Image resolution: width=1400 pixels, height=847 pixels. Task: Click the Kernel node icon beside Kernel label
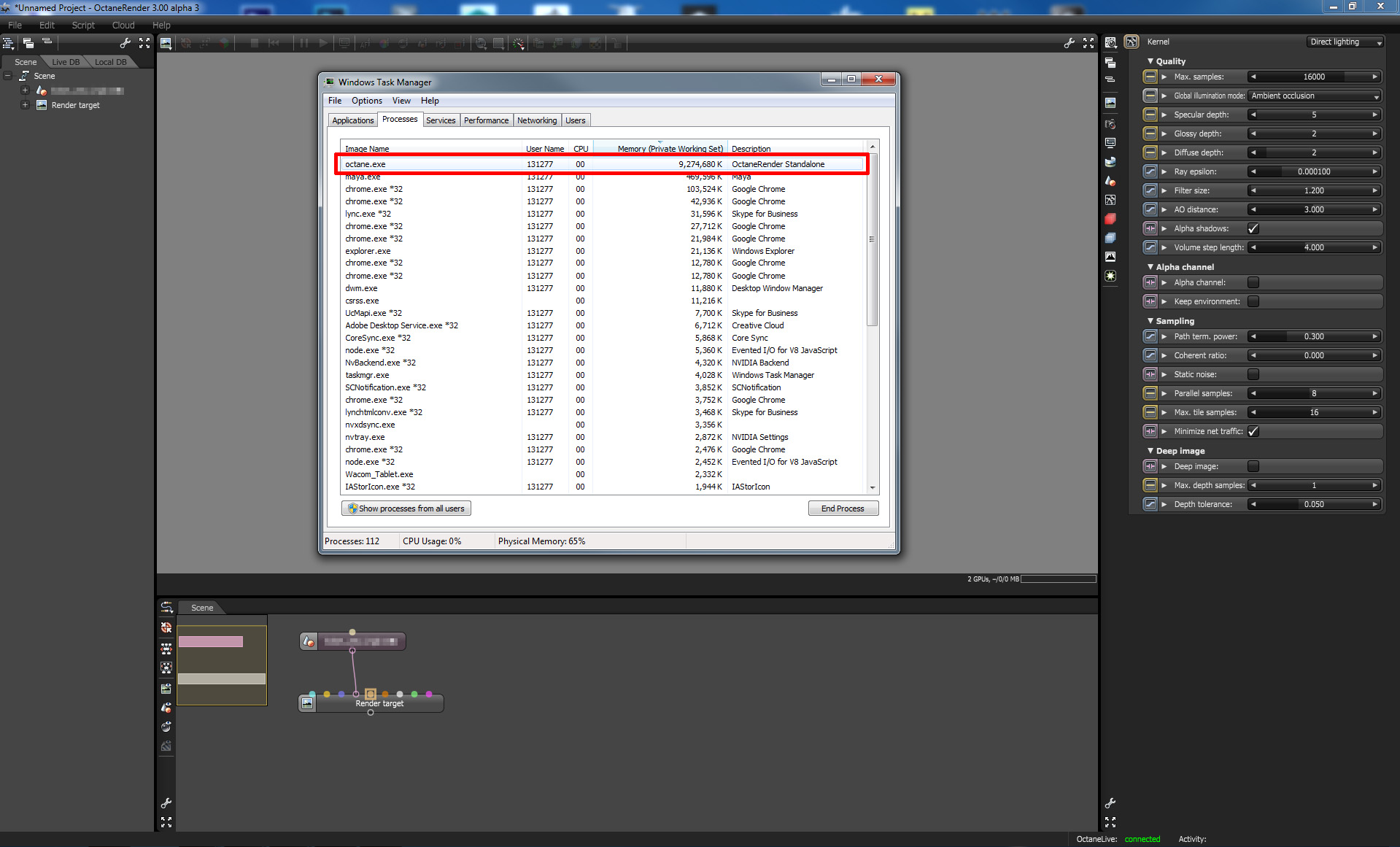(x=1132, y=42)
